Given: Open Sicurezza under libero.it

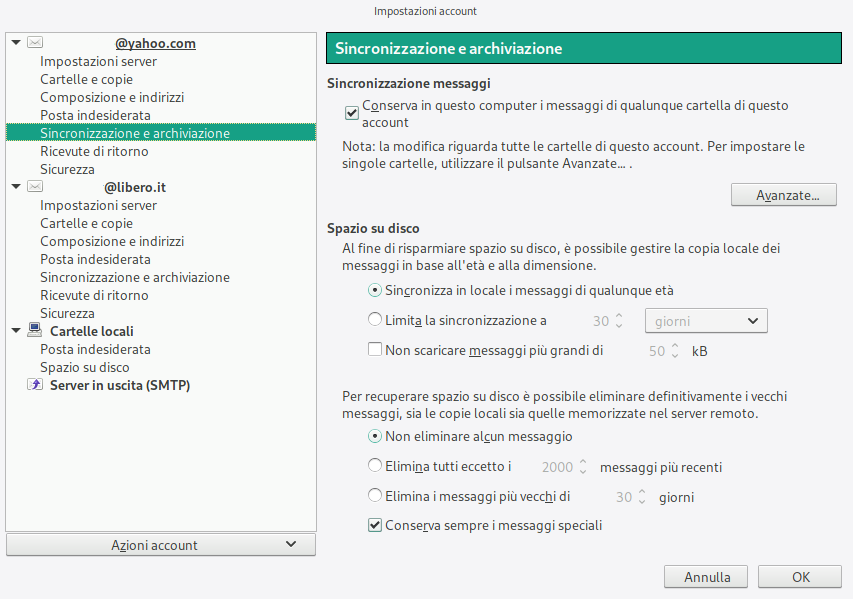Looking at the screenshot, I should [x=67, y=313].
